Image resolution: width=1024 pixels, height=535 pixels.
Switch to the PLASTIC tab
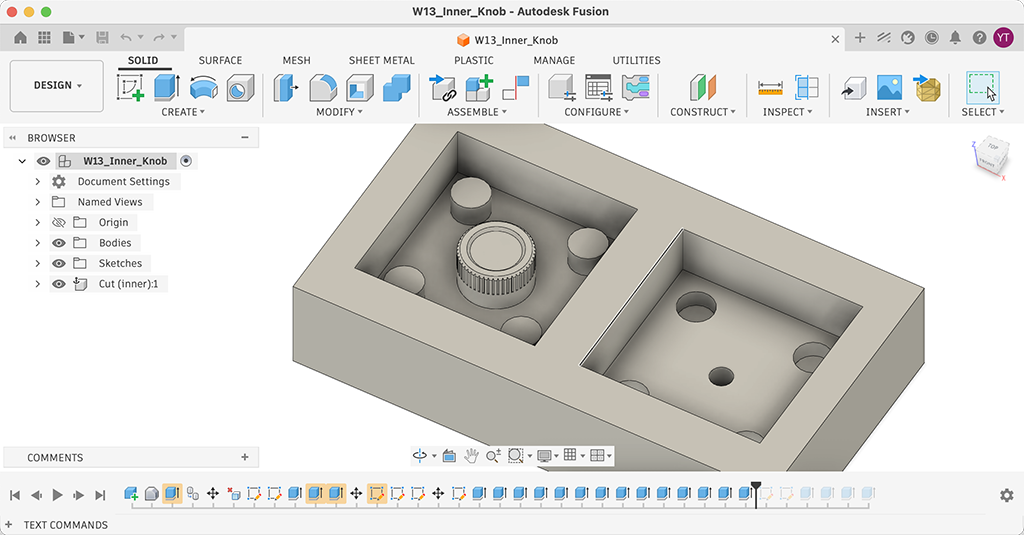click(473, 60)
